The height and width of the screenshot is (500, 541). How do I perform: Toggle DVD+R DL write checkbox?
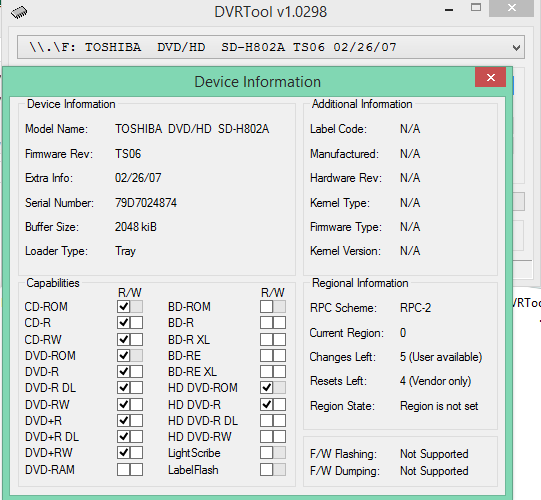click(136, 437)
